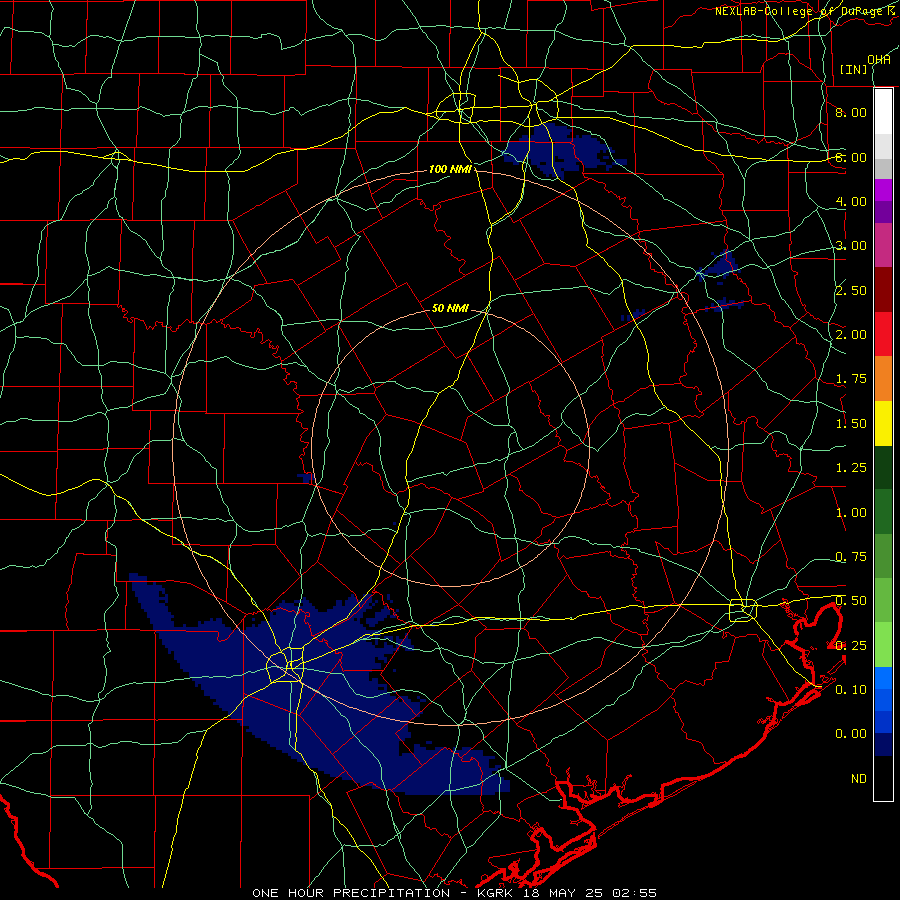Click the 50 NMI range ring label
This screenshot has height=900, width=900.
tap(450, 308)
